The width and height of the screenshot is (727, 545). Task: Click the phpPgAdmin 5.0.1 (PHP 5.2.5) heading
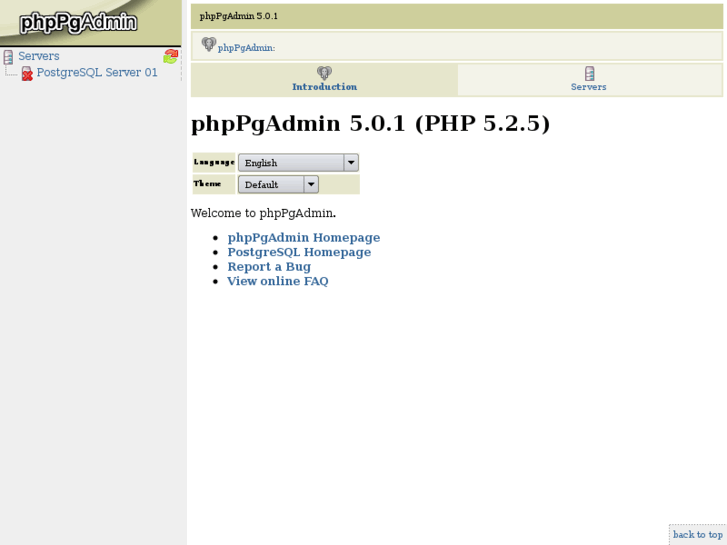click(370, 123)
